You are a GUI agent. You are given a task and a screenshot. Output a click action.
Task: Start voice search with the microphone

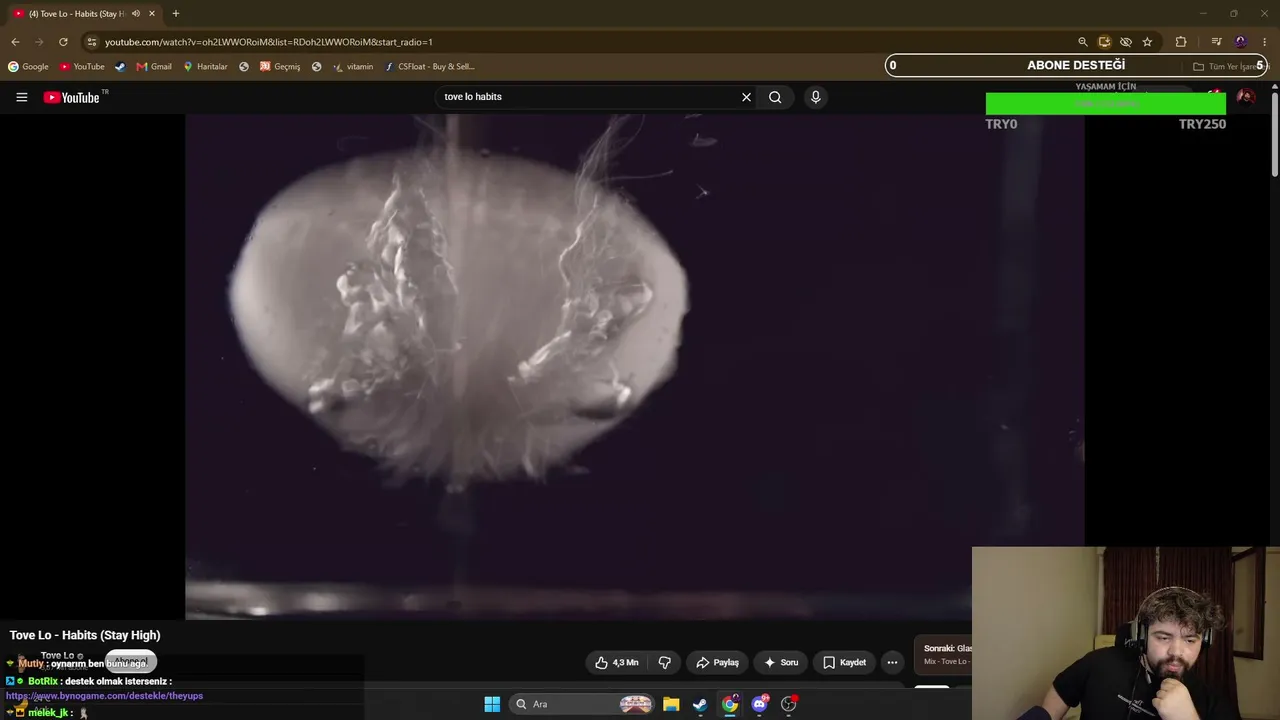click(x=815, y=97)
